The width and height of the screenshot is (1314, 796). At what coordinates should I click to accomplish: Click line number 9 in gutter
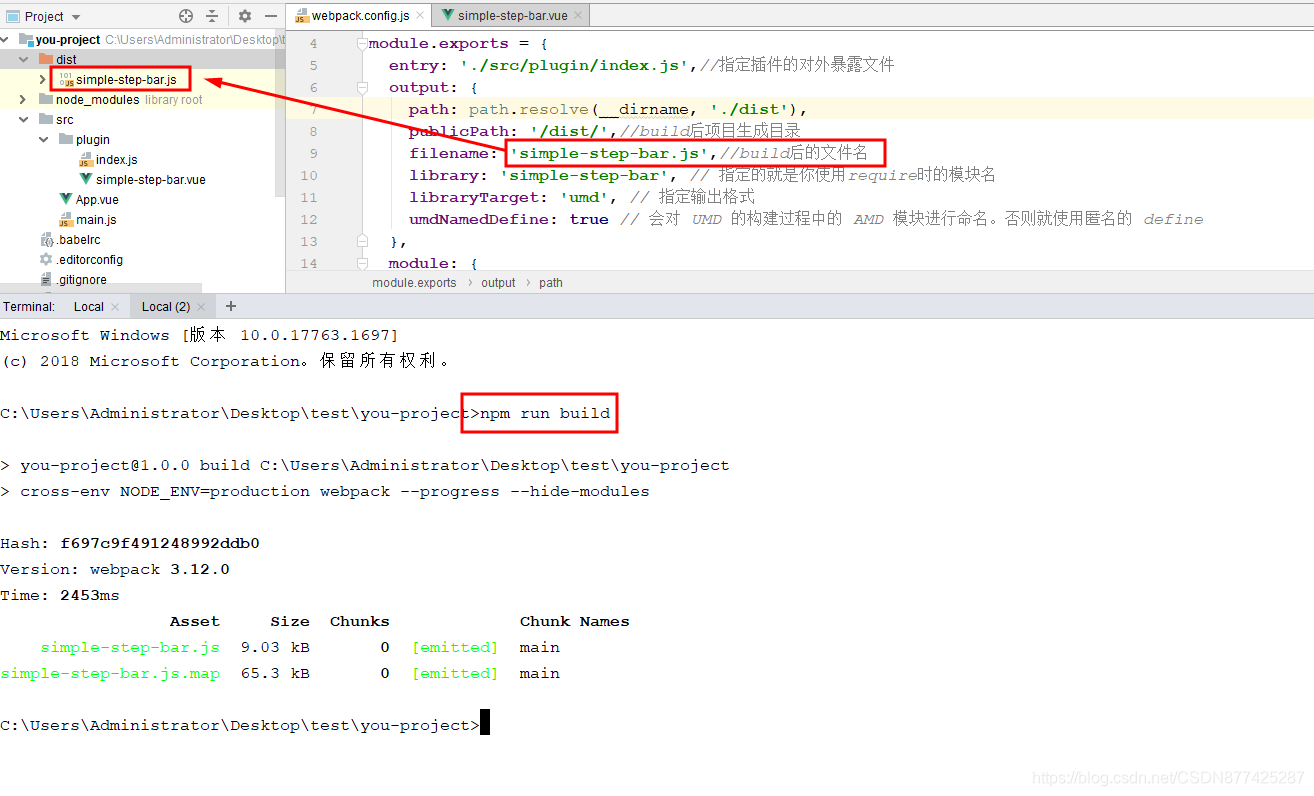pyautogui.click(x=313, y=154)
